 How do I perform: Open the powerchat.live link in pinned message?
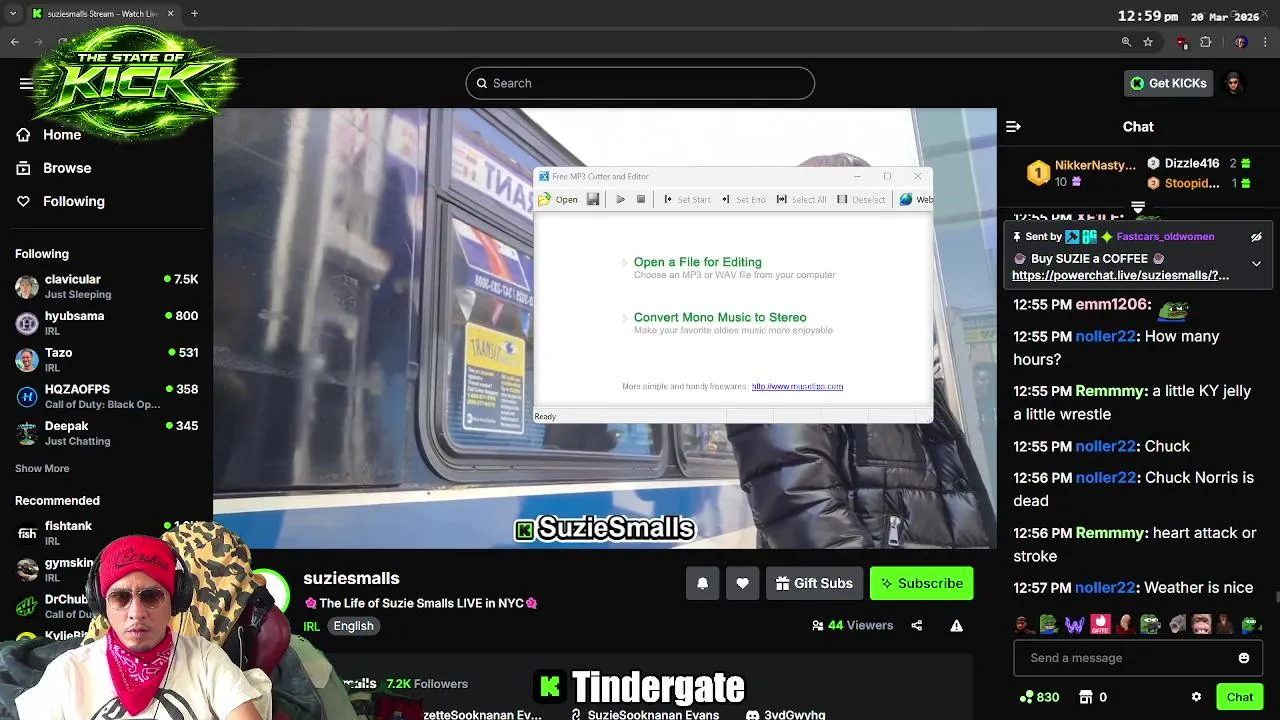coord(1120,275)
